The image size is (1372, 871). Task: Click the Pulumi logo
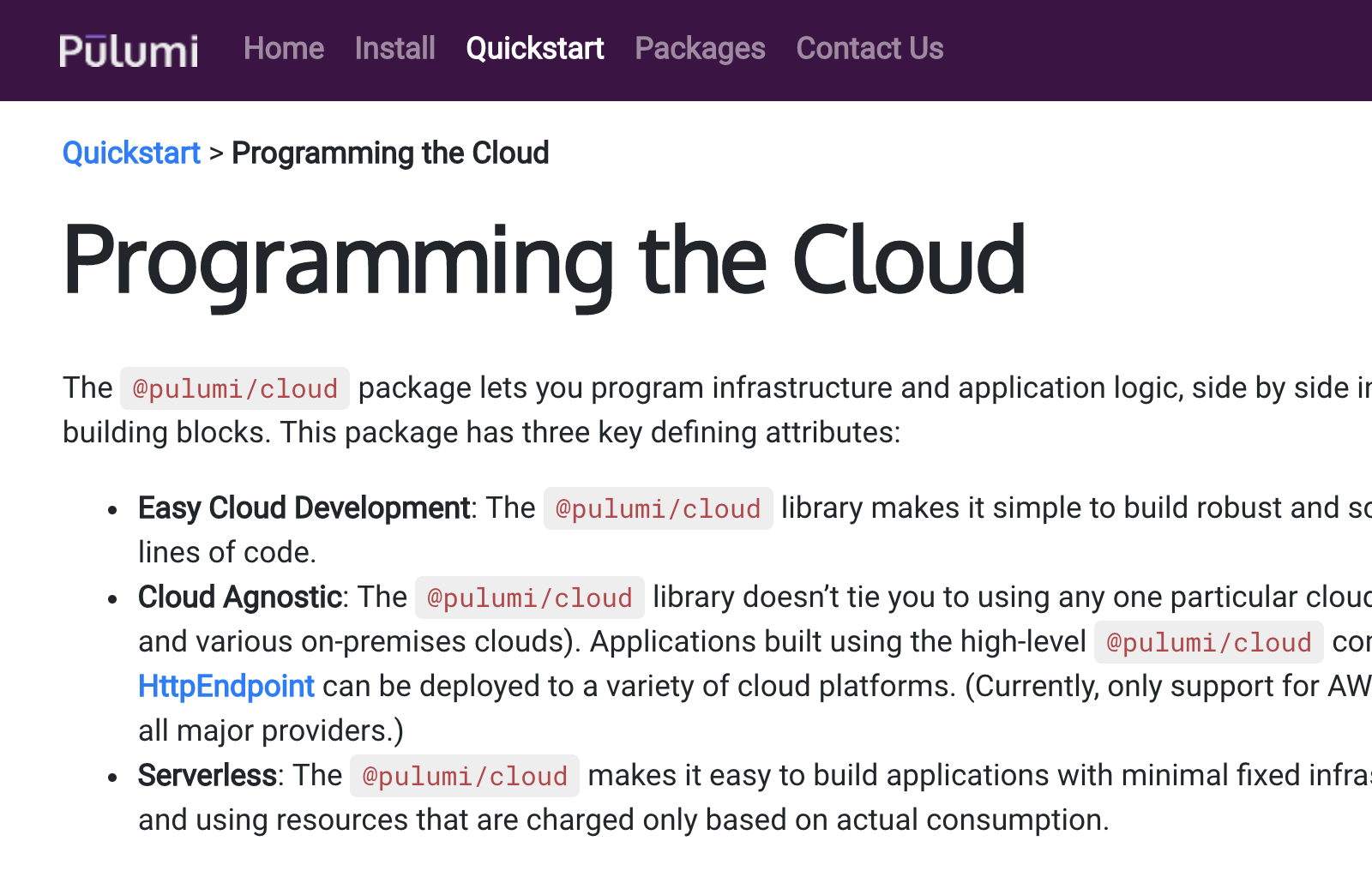coord(129,51)
